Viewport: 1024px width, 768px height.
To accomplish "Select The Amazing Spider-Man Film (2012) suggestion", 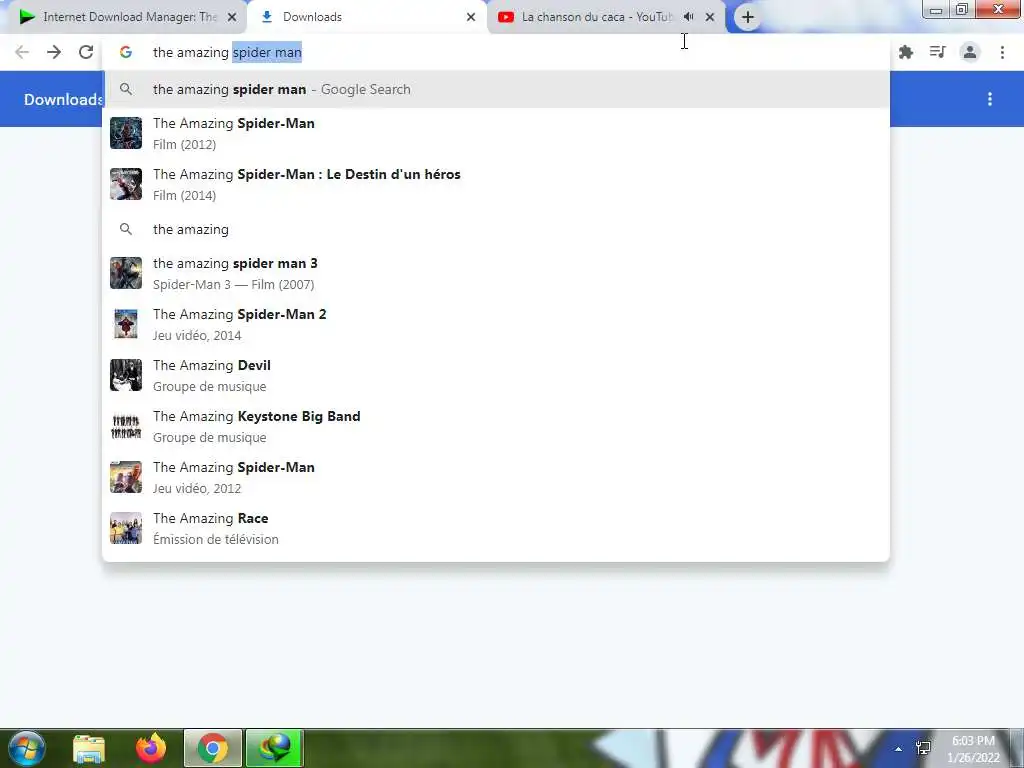I will [x=496, y=133].
